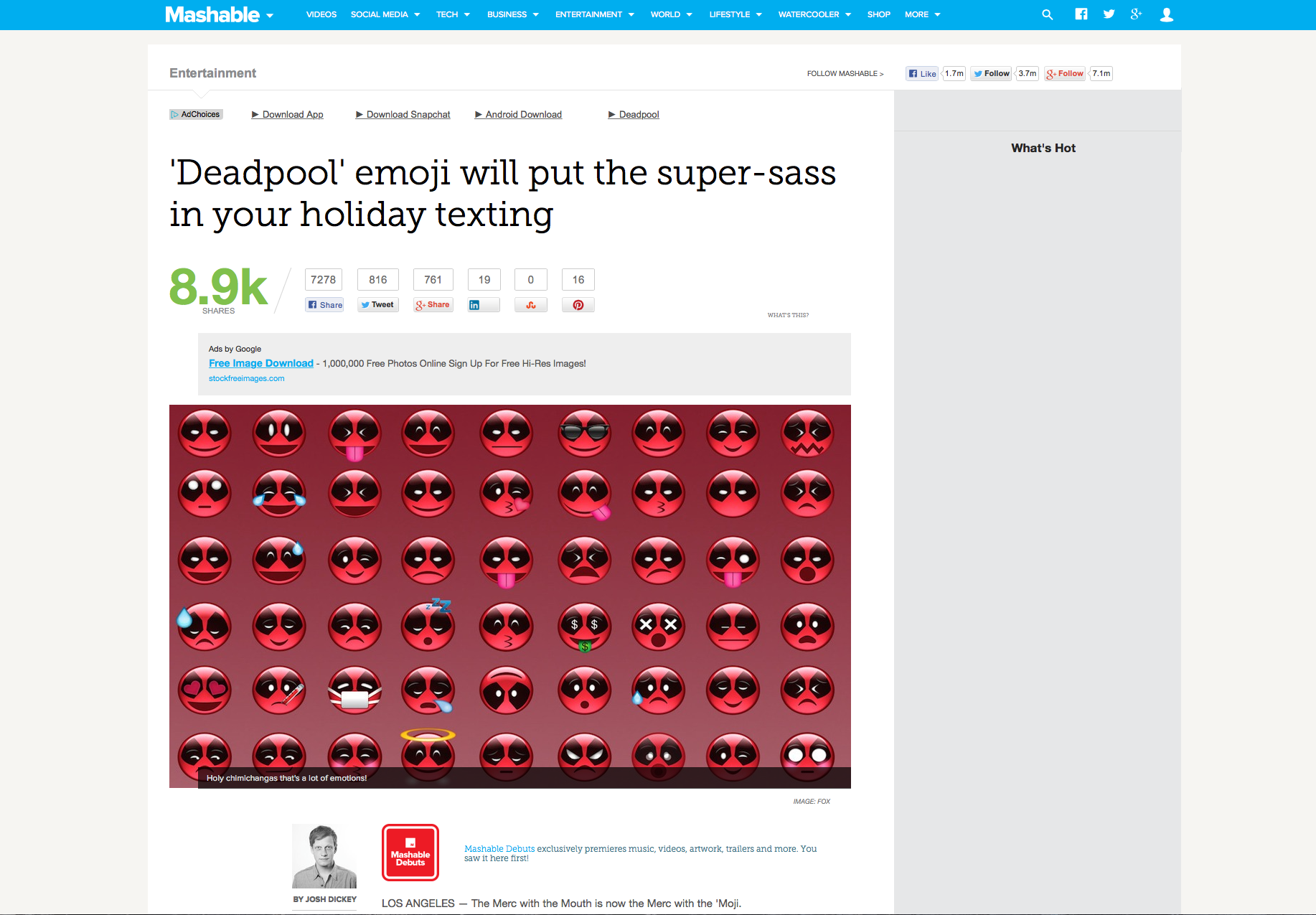
Task: Click the StumbleUpon share count 0
Action: (531, 280)
